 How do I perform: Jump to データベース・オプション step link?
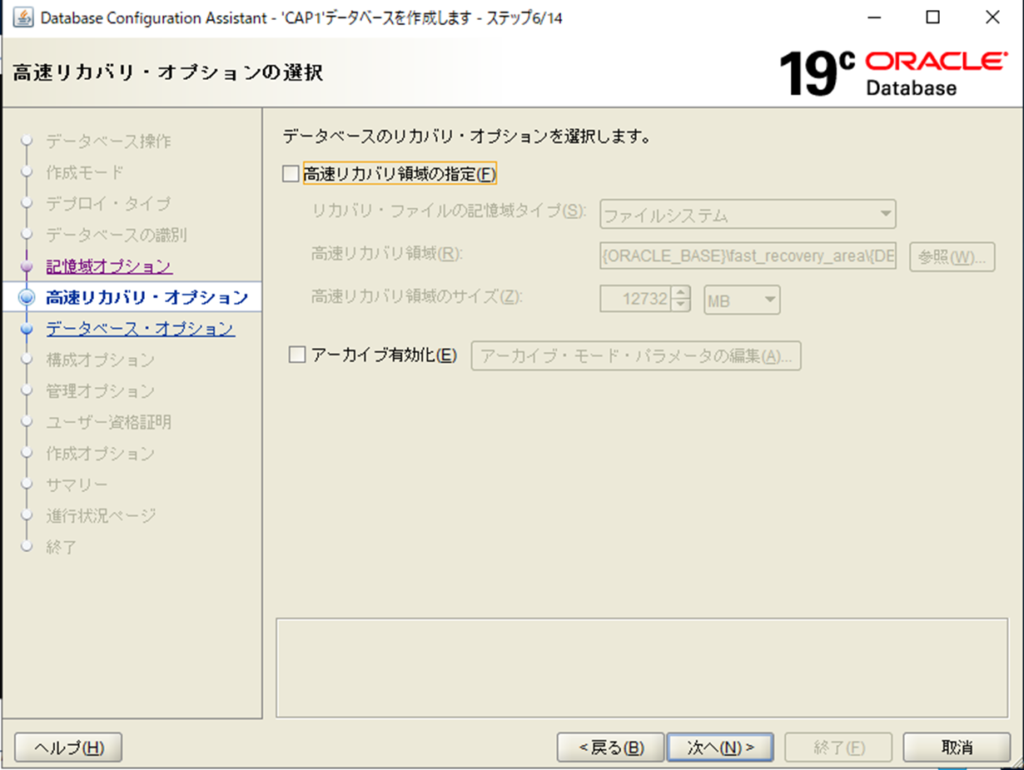(x=140, y=329)
